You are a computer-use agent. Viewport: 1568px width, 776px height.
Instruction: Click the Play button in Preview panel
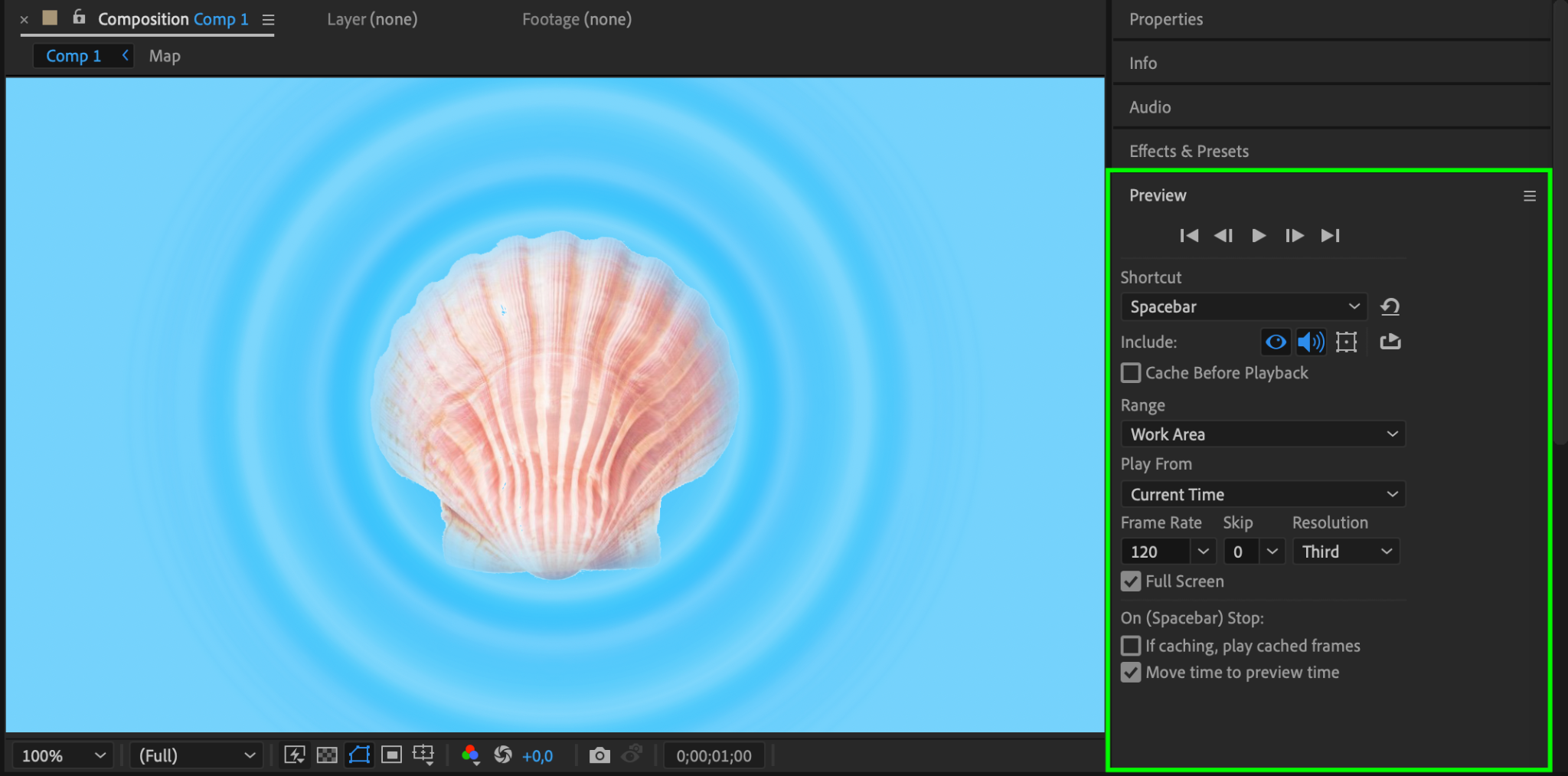coord(1258,235)
